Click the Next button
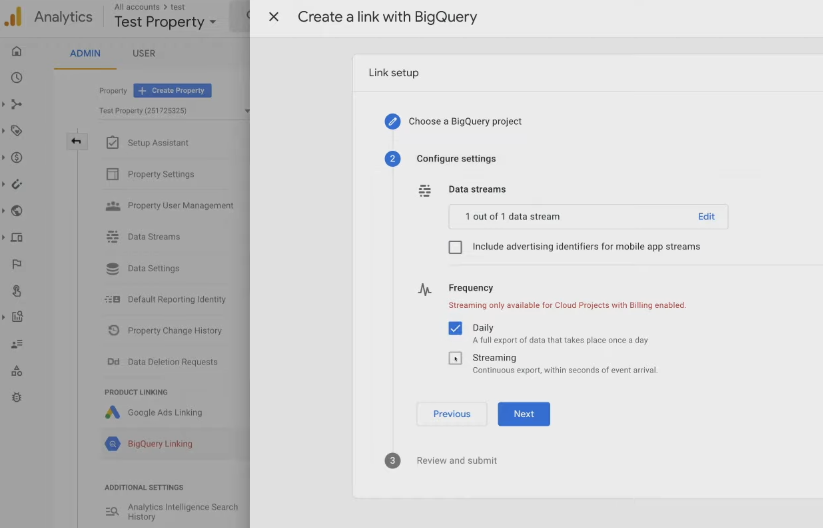This screenshot has width=823, height=528. pyautogui.click(x=523, y=414)
